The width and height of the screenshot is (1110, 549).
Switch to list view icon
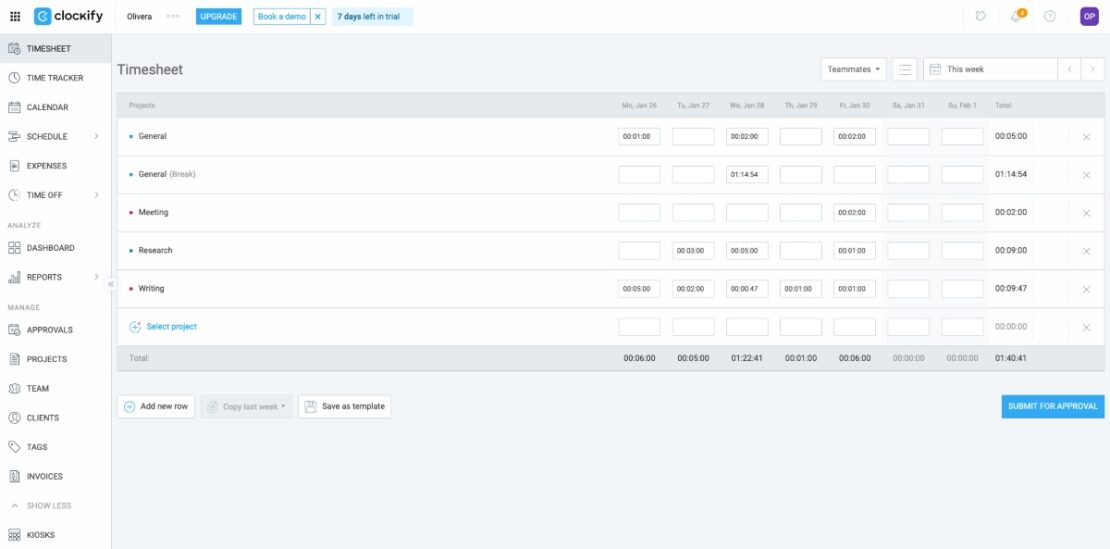click(x=905, y=69)
